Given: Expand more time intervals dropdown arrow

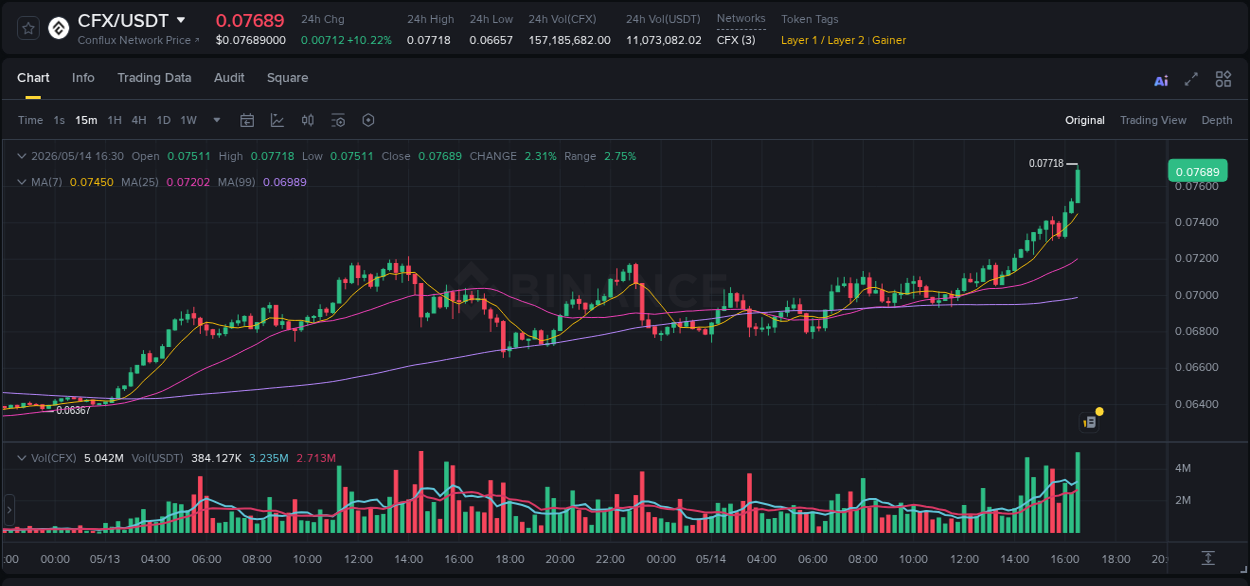Looking at the screenshot, I should (217, 120).
